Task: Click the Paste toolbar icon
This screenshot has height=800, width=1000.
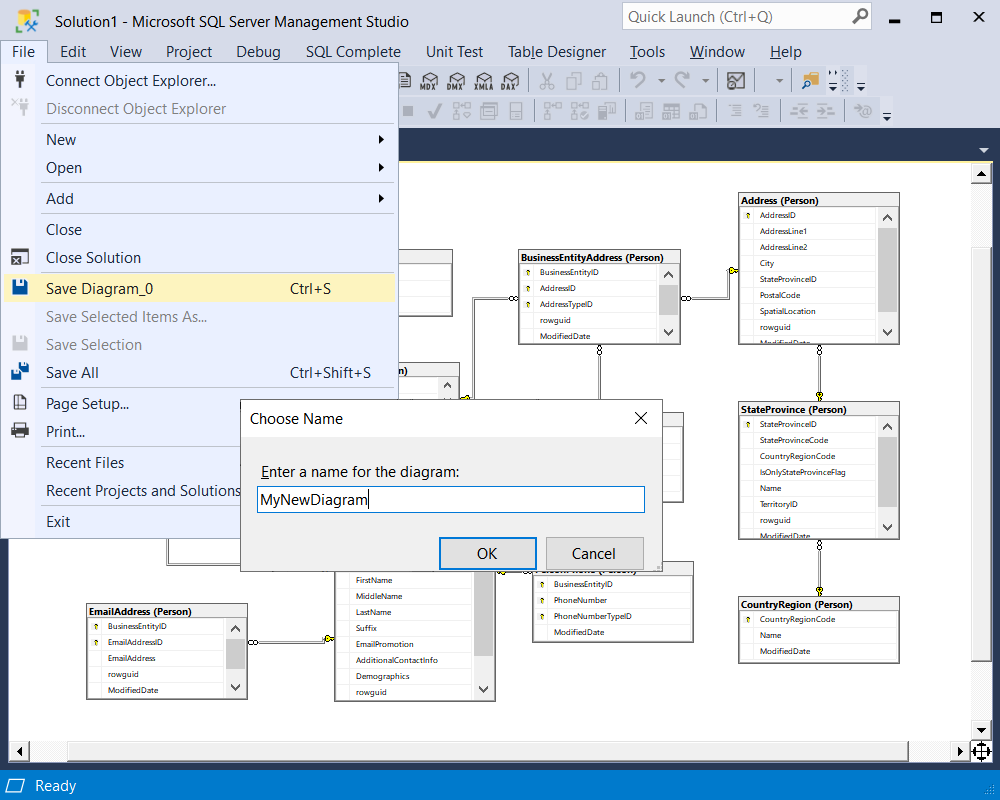Action: (x=601, y=80)
